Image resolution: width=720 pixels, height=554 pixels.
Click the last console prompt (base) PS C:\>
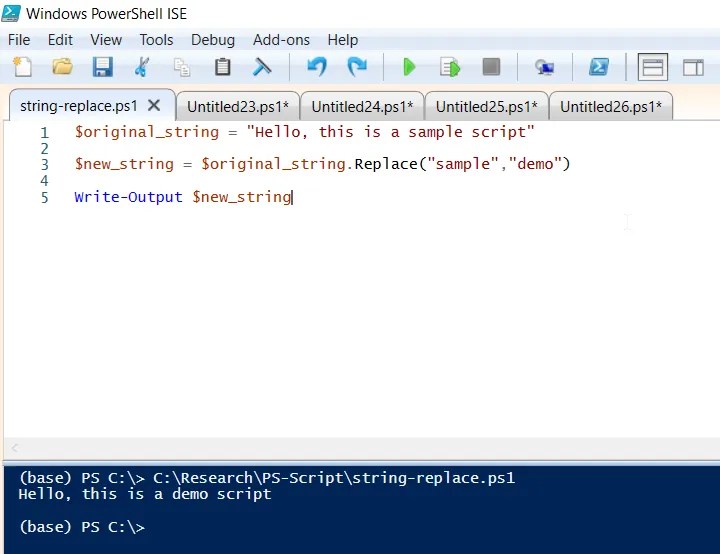[82, 527]
